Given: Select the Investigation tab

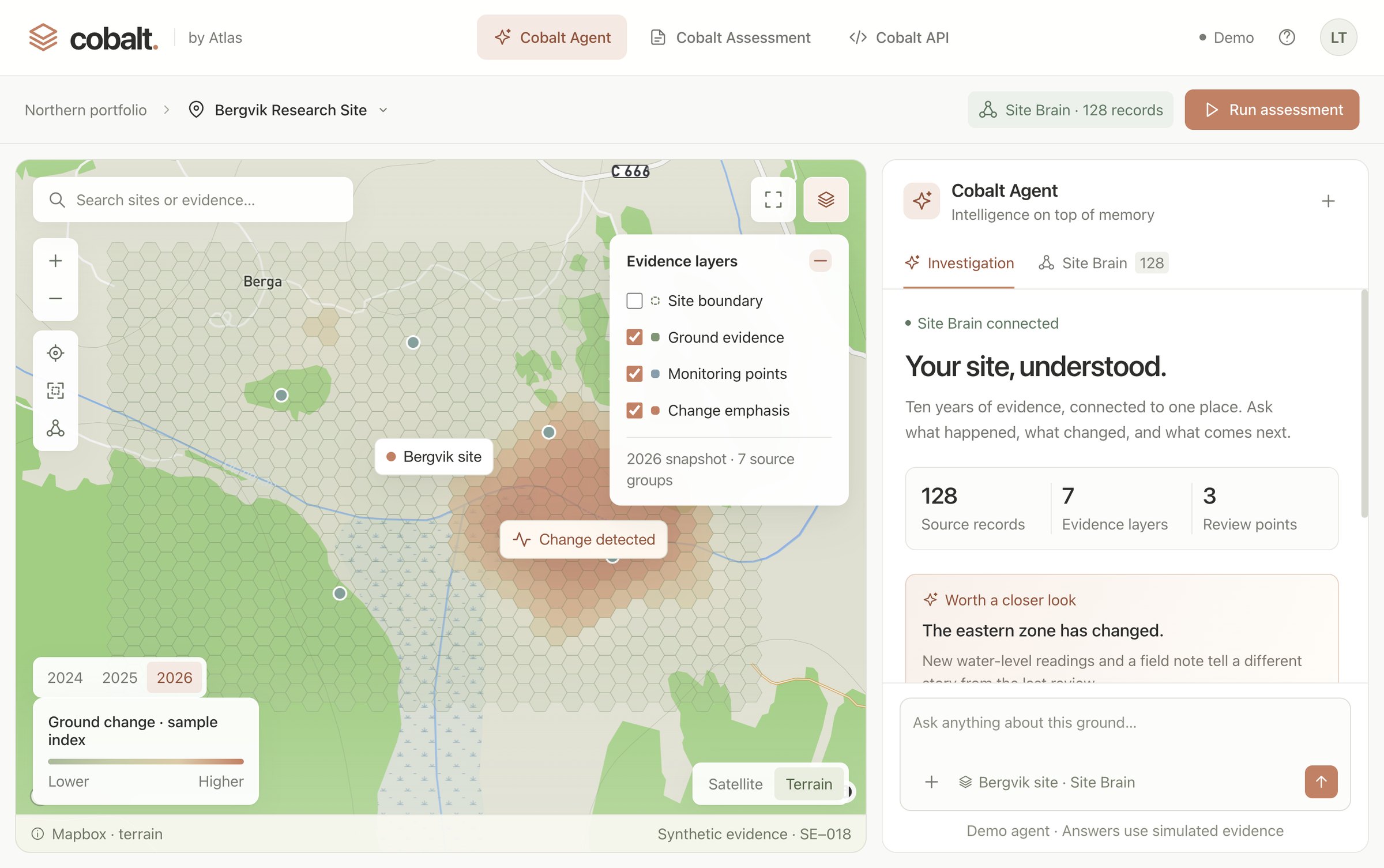Looking at the screenshot, I should (959, 263).
